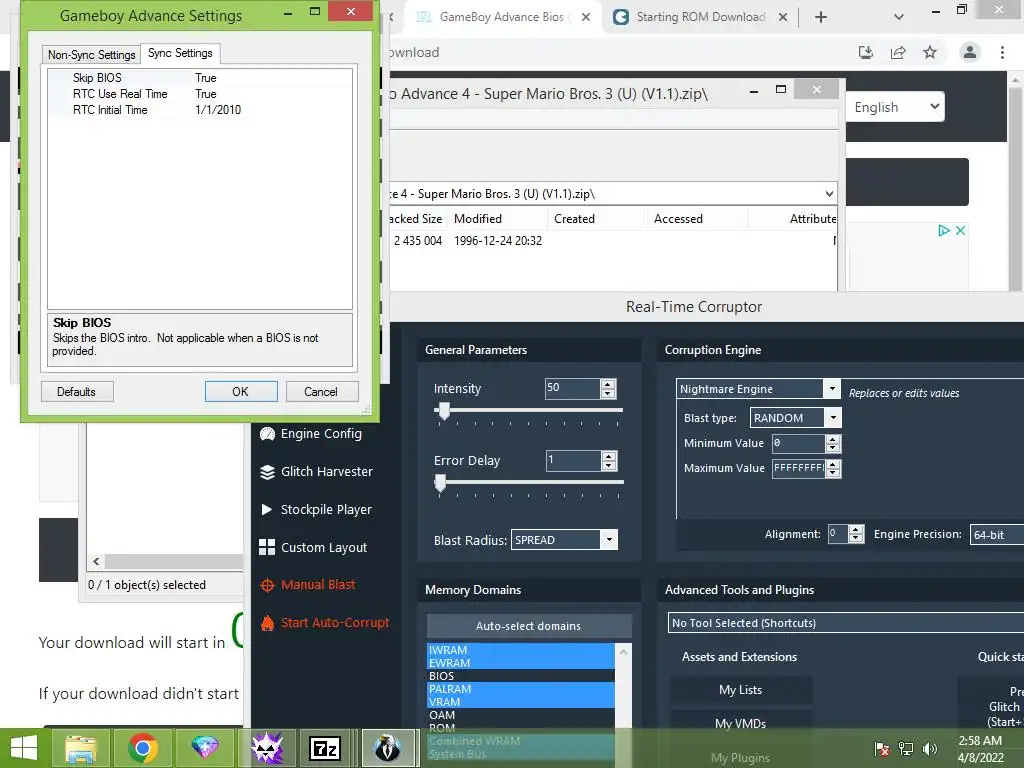Sort 7-Zip list by Modified column
The width and height of the screenshot is (1024, 768).
pos(498,219)
